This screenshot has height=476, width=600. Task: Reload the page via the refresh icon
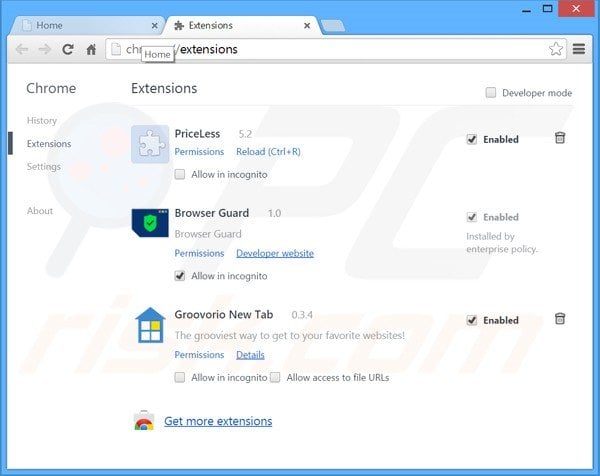(x=68, y=49)
